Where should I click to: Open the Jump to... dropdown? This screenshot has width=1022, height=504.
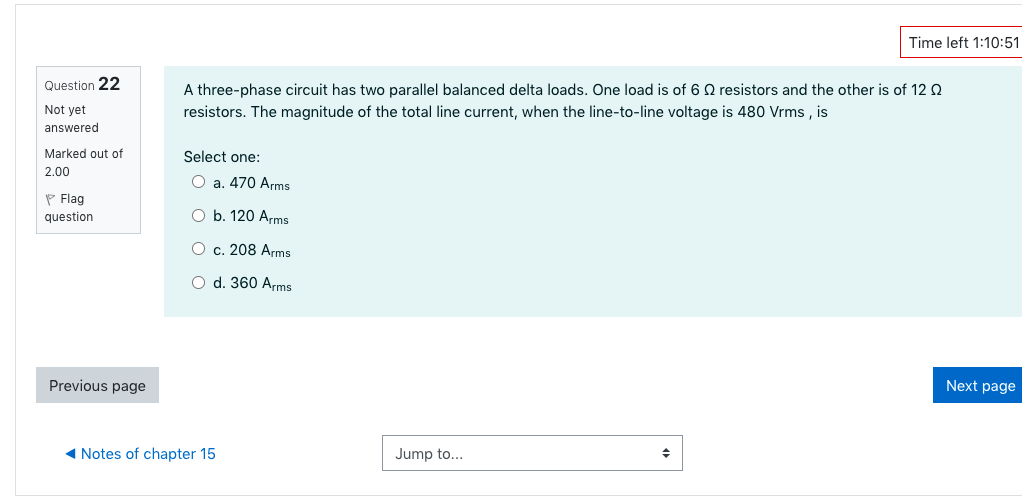tap(531, 454)
